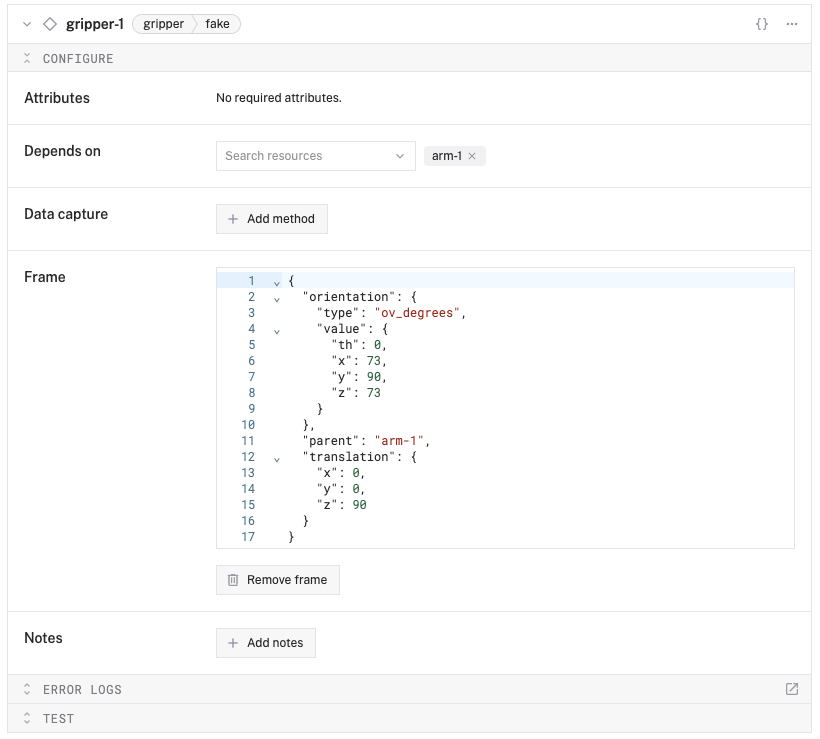Image resolution: width=820 pixels, height=739 pixels.
Task: Fold the translation block on line 12
Action: (277, 458)
